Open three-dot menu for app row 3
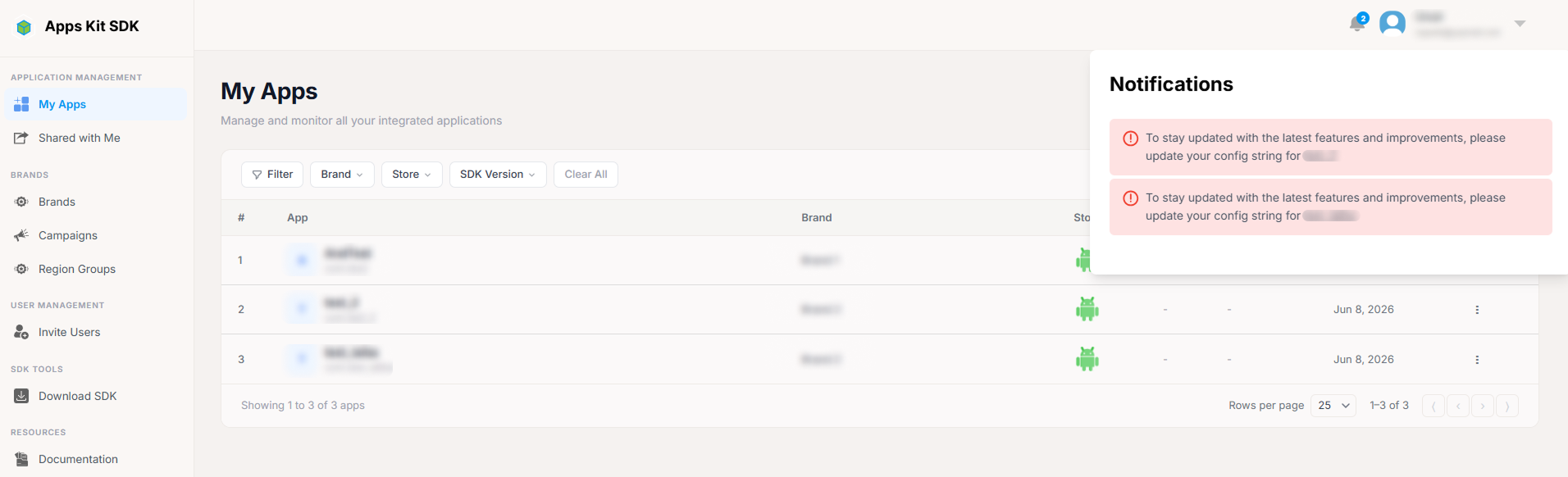1568x477 pixels. (1477, 360)
